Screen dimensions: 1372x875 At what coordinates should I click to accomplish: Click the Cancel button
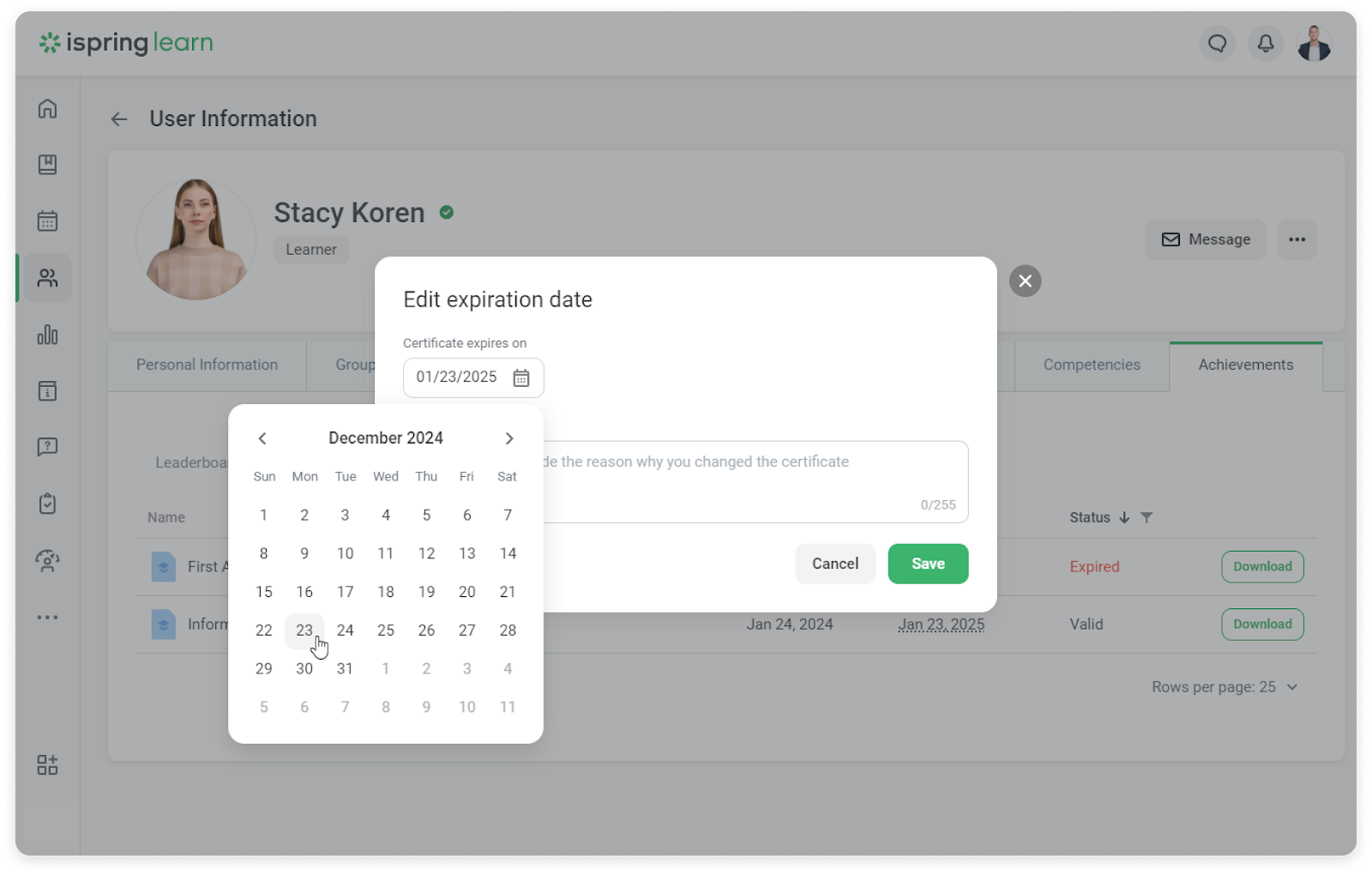[834, 564]
